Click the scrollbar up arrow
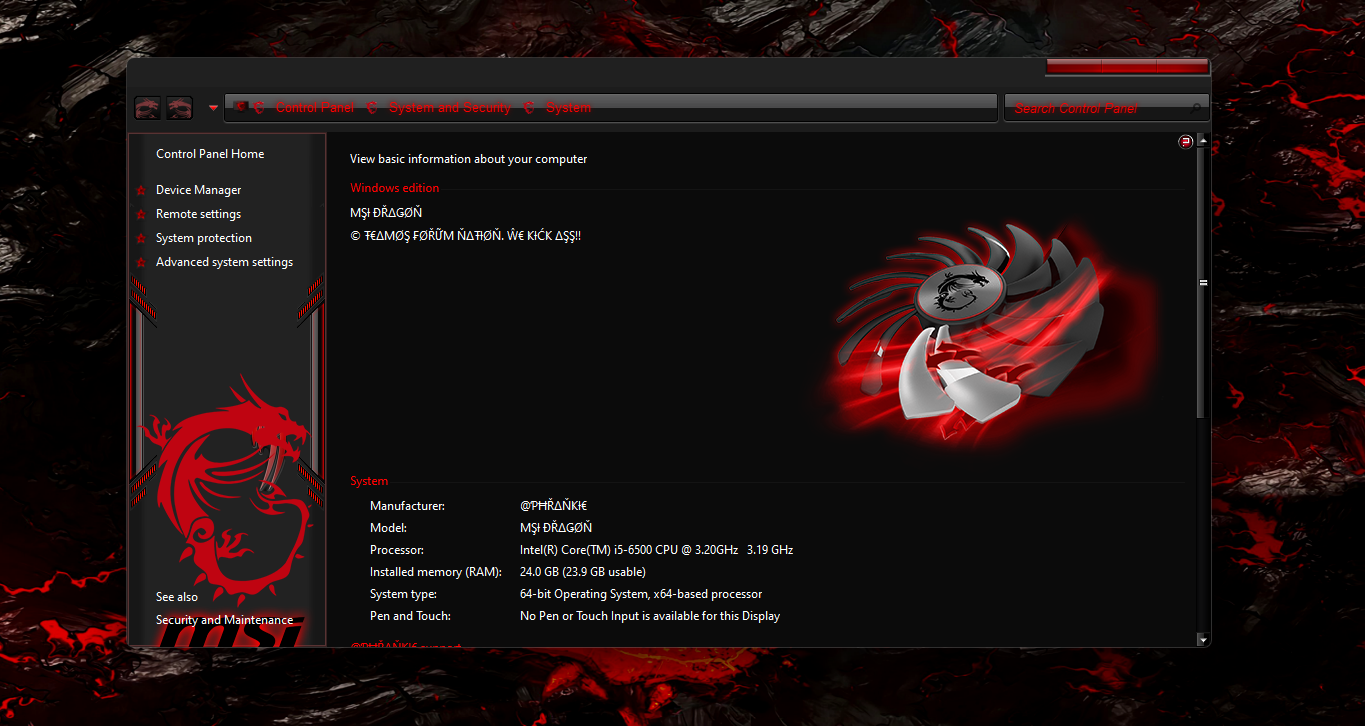 point(1203,141)
